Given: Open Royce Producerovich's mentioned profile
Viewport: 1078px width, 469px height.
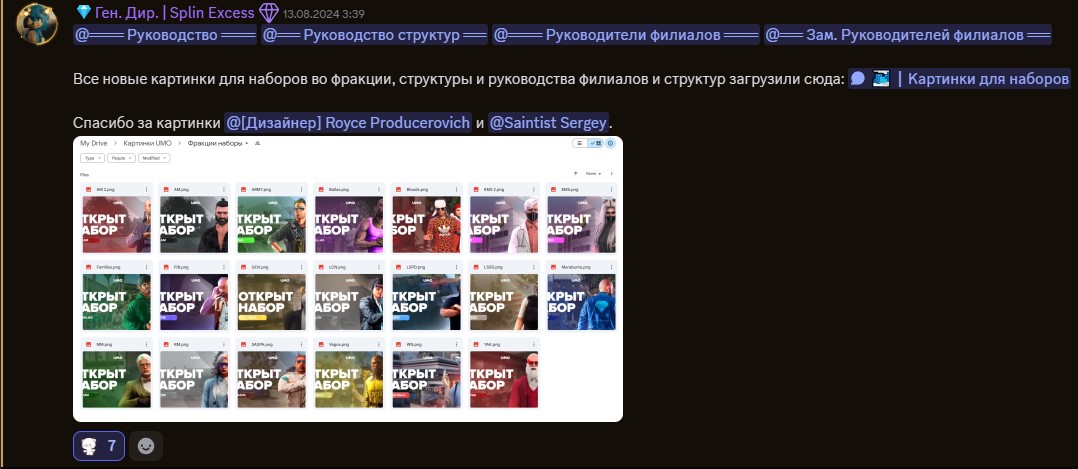Looking at the screenshot, I should click(348, 122).
